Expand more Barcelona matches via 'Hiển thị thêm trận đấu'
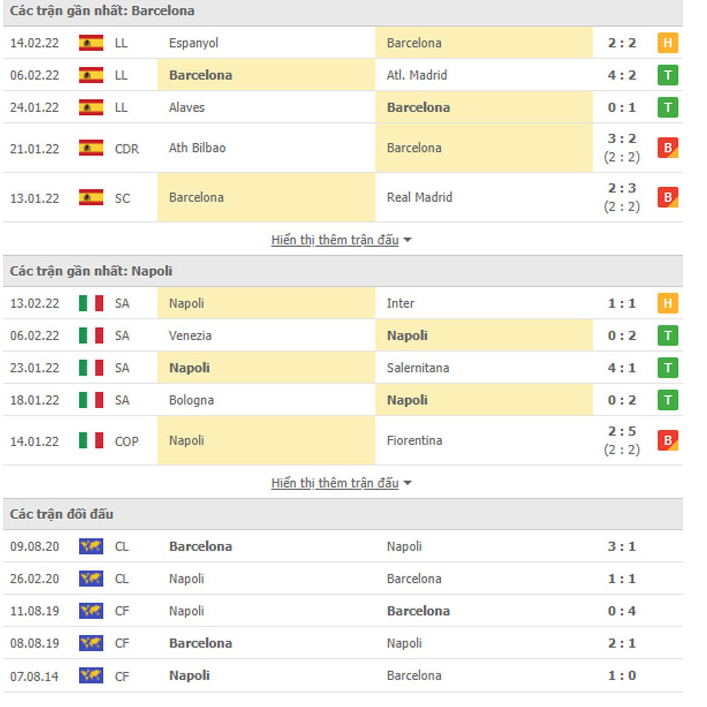707x707 pixels. 335,240
